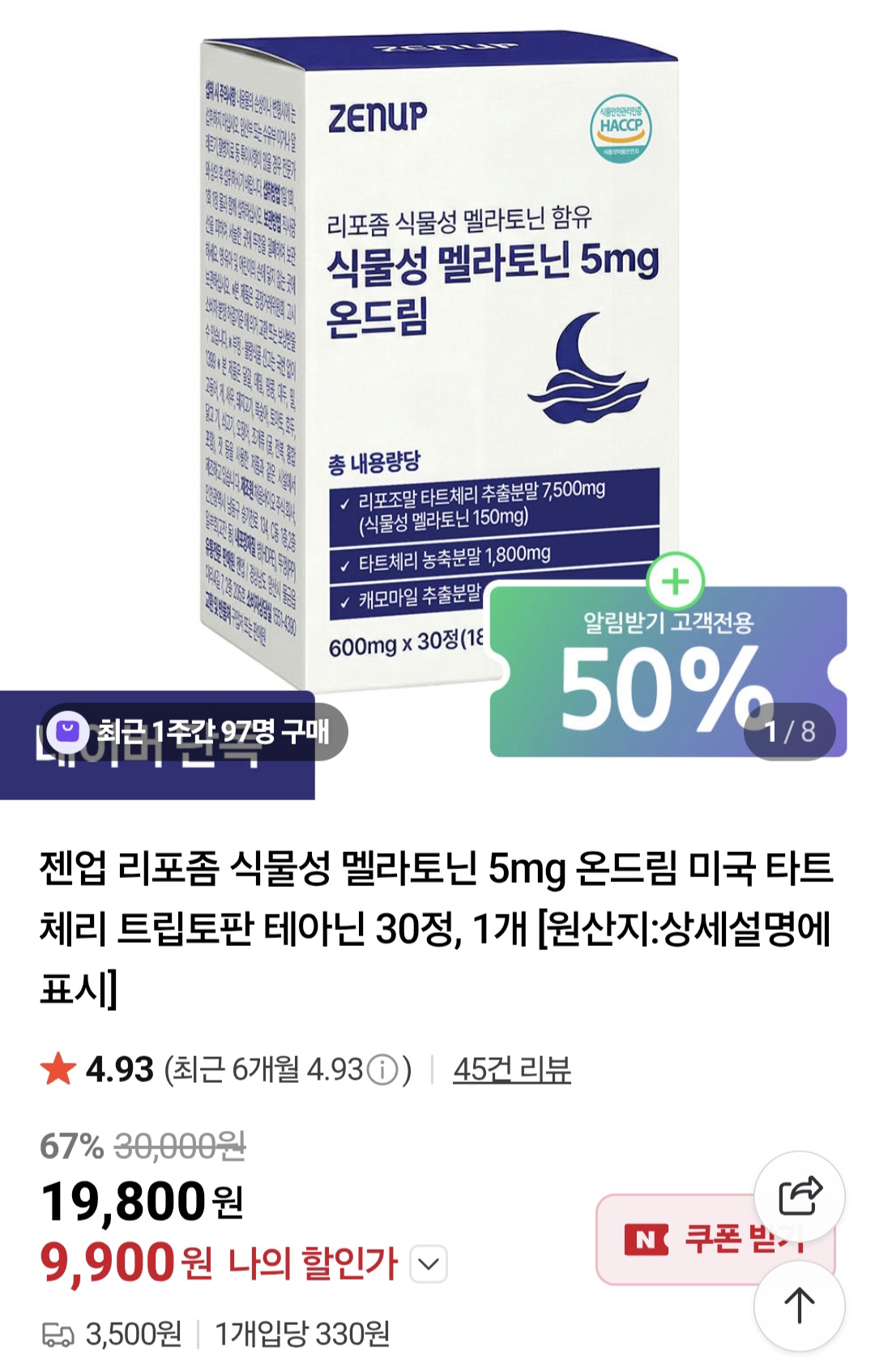The width and height of the screenshot is (875, 1372).
Task: Tap the scroll-to-top arrow button
Action: (800, 1305)
